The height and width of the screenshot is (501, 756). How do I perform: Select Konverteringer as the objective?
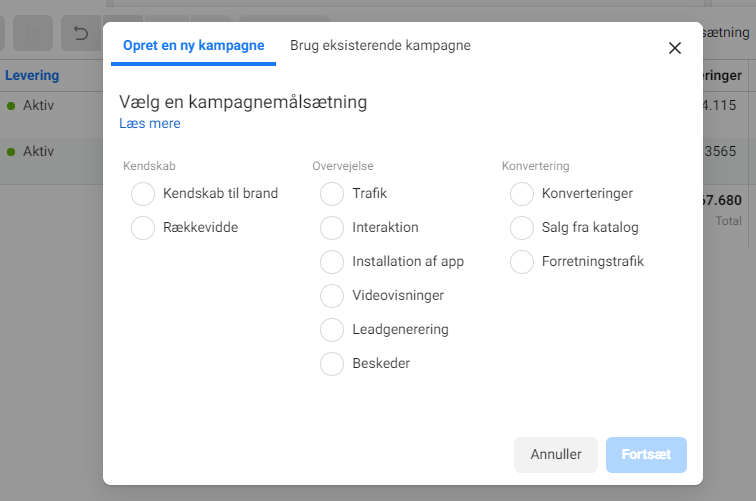pyautogui.click(x=522, y=194)
